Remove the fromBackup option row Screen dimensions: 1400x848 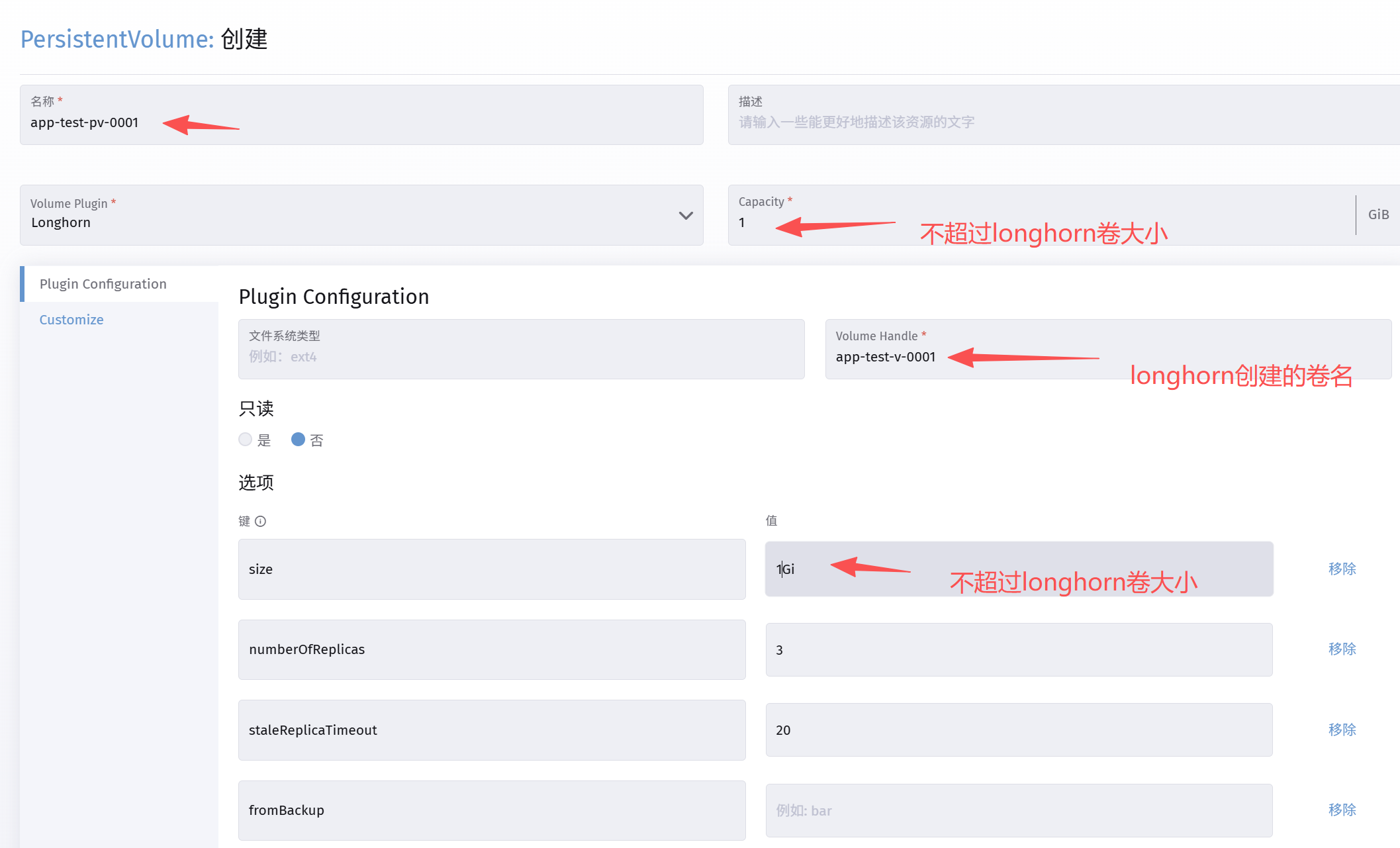tap(1342, 810)
